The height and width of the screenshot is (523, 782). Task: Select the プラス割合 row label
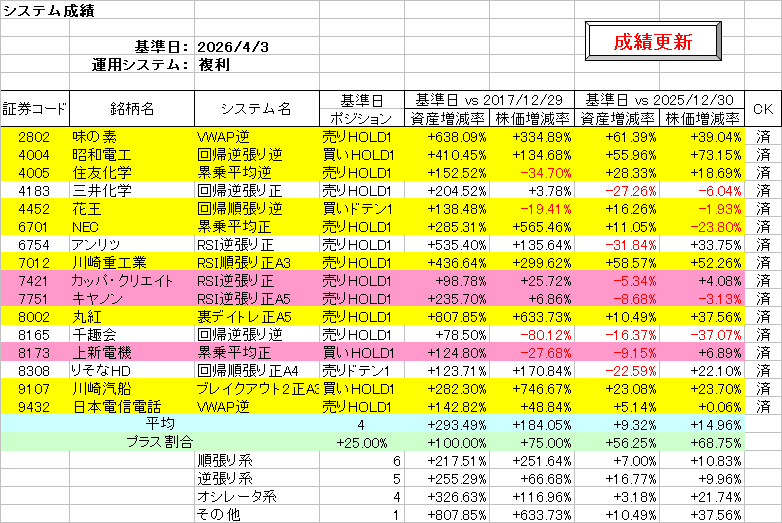point(160,442)
